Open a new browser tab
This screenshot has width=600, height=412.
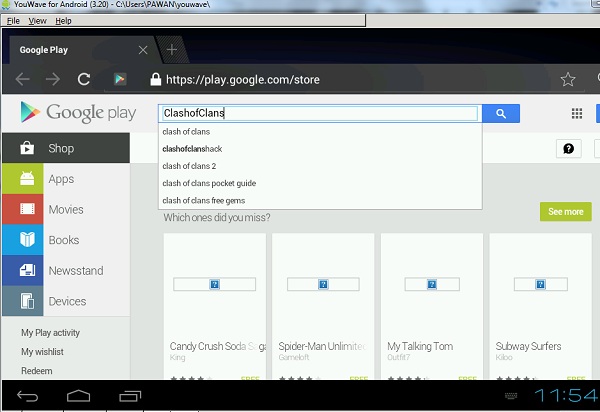[172, 49]
